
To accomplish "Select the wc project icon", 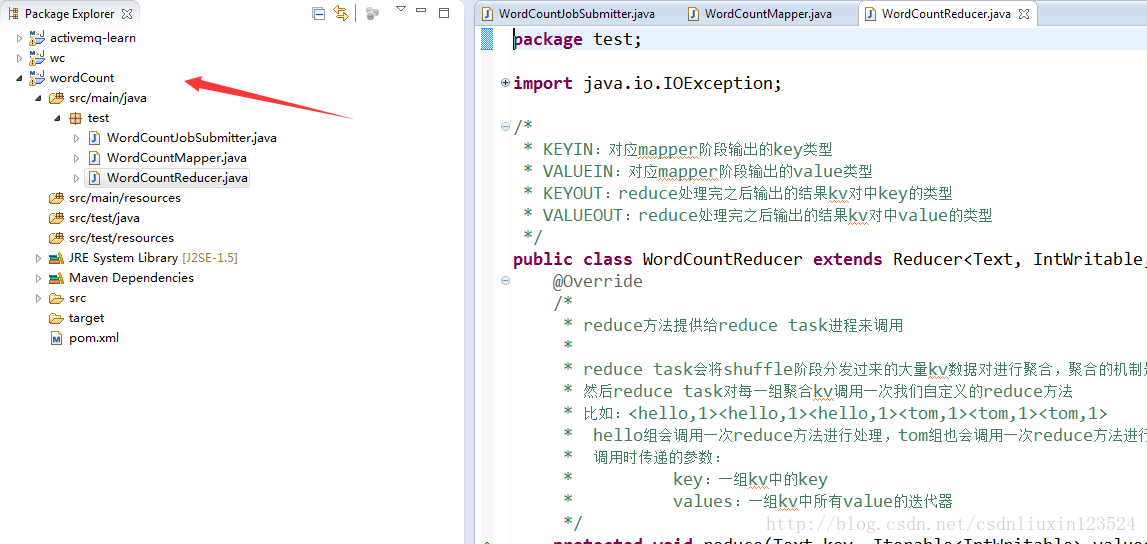I will pyautogui.click(x=37, y=58).
